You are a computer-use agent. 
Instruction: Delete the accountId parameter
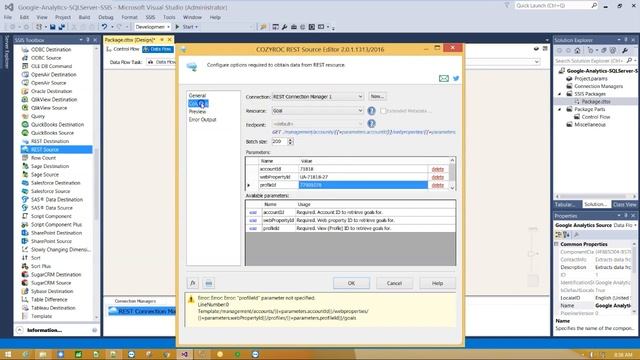click(x=438, y=169)
